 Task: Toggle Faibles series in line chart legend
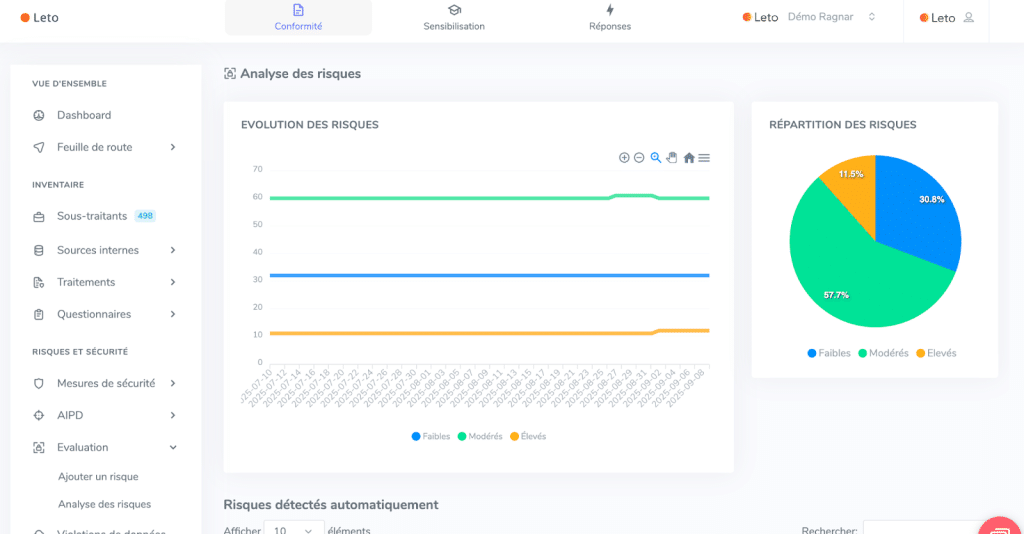(x=430, y=436)
